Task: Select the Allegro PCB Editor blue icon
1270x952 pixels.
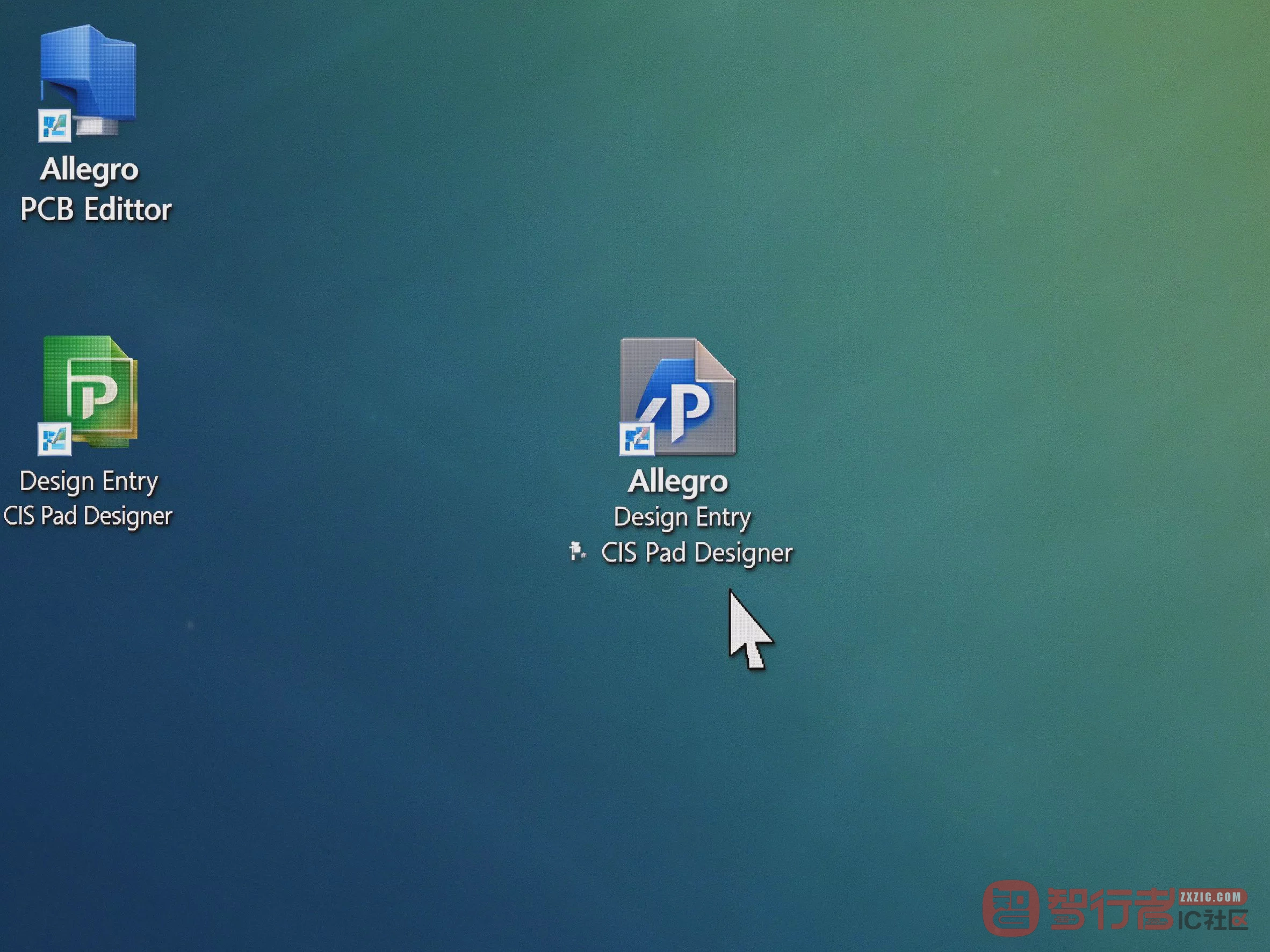Action: click(87, 82)
